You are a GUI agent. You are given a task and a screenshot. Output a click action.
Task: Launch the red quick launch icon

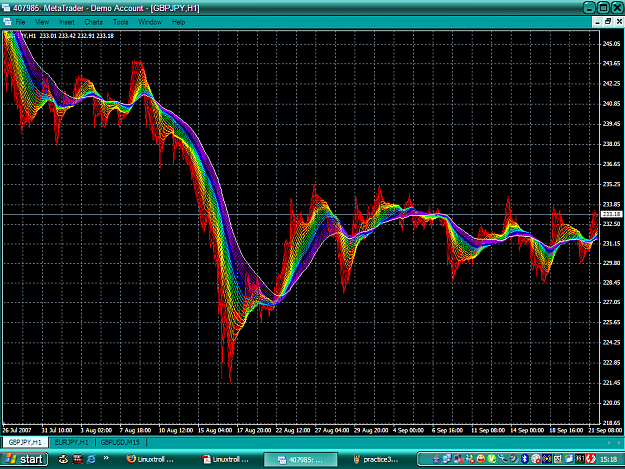[77, 459]
